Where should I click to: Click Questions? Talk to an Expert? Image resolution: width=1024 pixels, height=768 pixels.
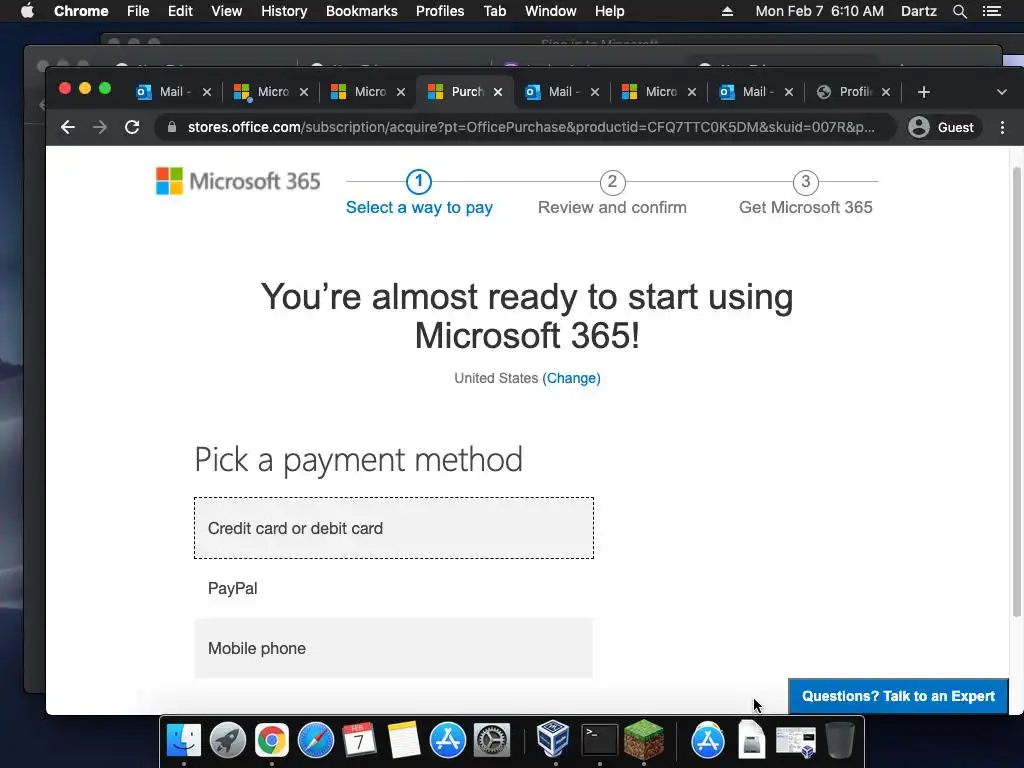click(898, 696)
